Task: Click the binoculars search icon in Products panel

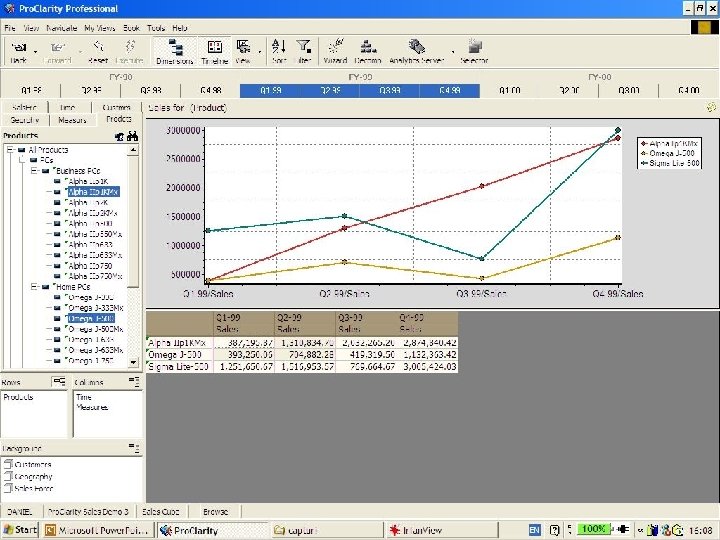Action: pos(133,136)
